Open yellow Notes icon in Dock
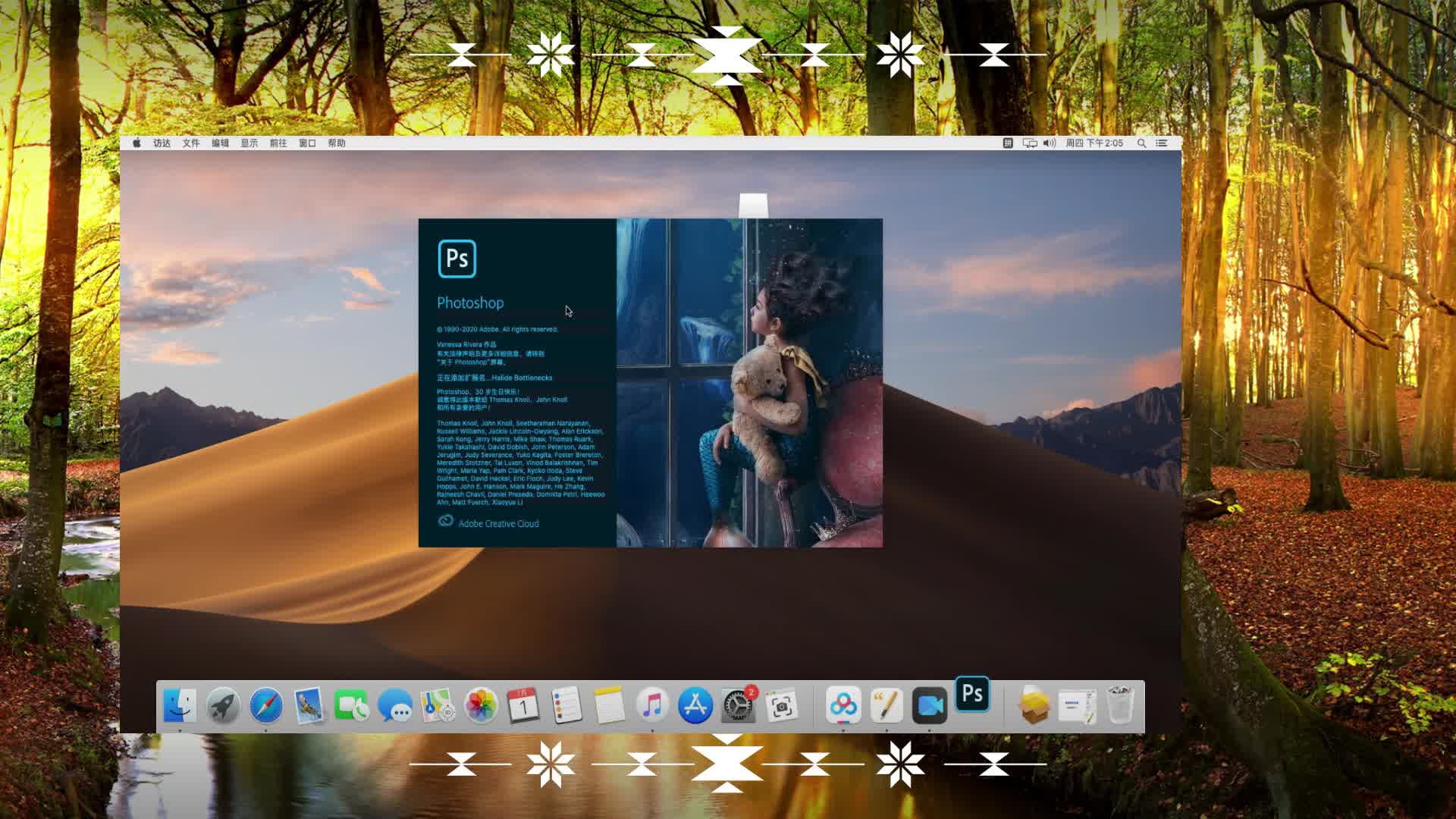This screenshot has width=1456, height=819. pyautogui.click(x=609, y=706)
